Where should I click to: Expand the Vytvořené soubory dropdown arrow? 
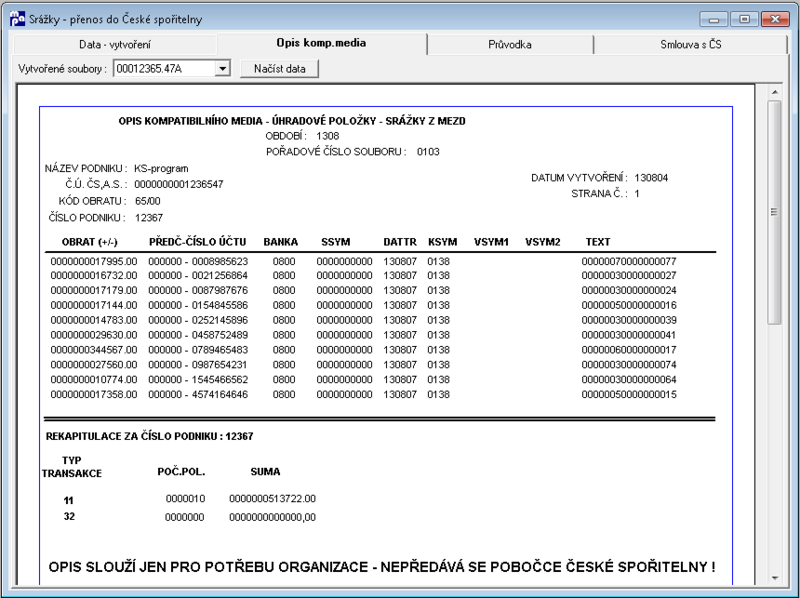coord(222,68)
